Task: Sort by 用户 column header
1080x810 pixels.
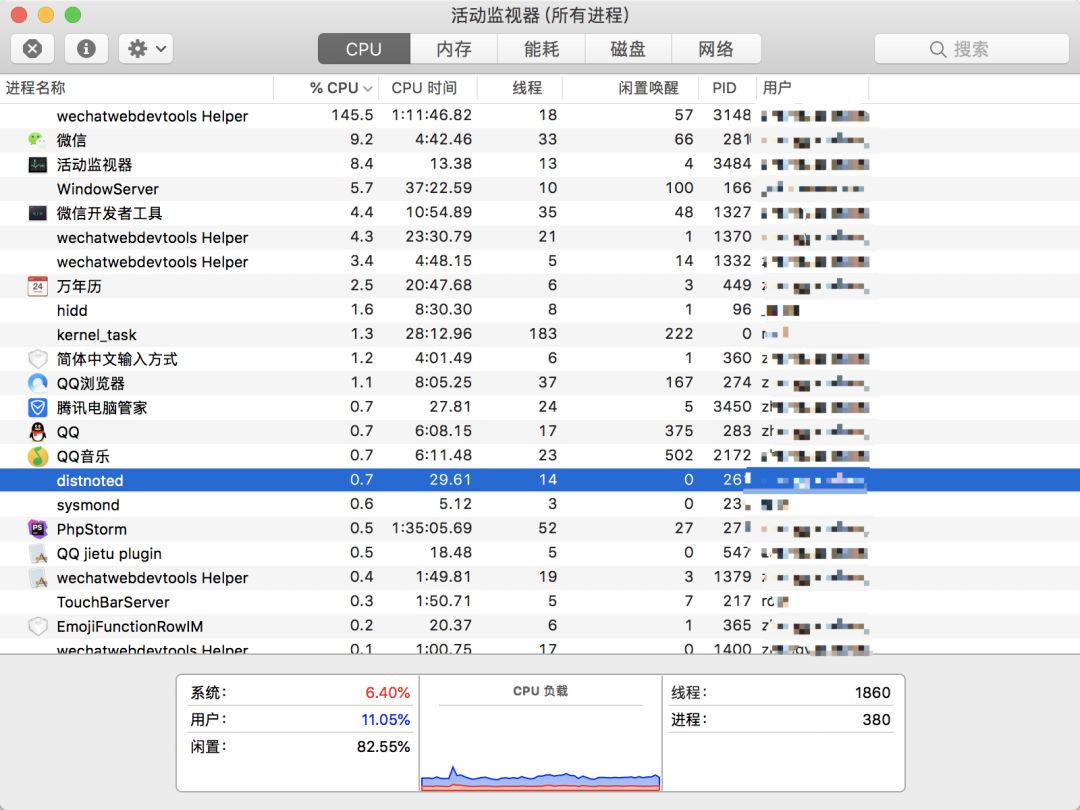Action: coord(813,88)
